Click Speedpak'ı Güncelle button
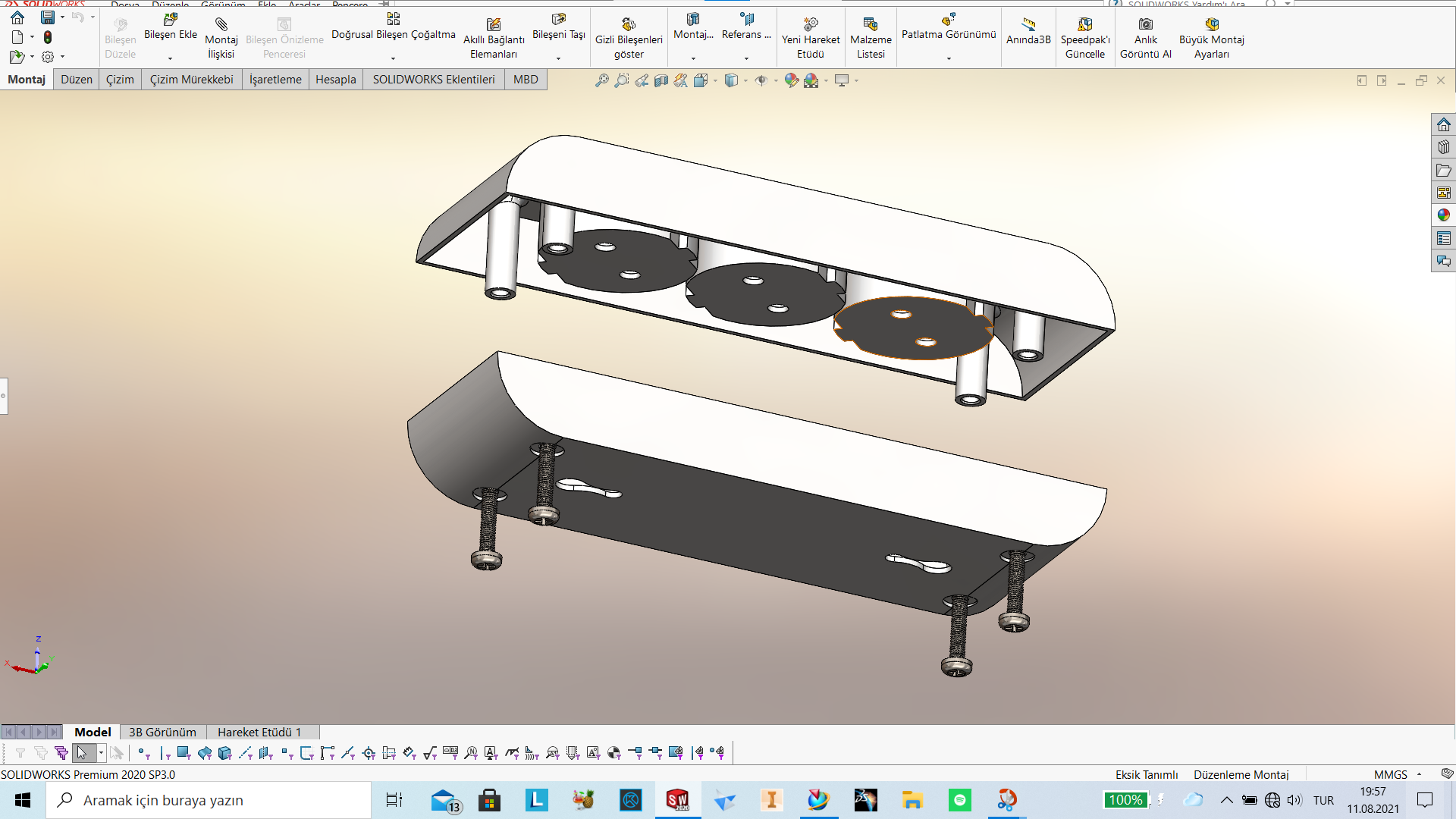The image size is (1456, 819). [x=1084, y=38]
